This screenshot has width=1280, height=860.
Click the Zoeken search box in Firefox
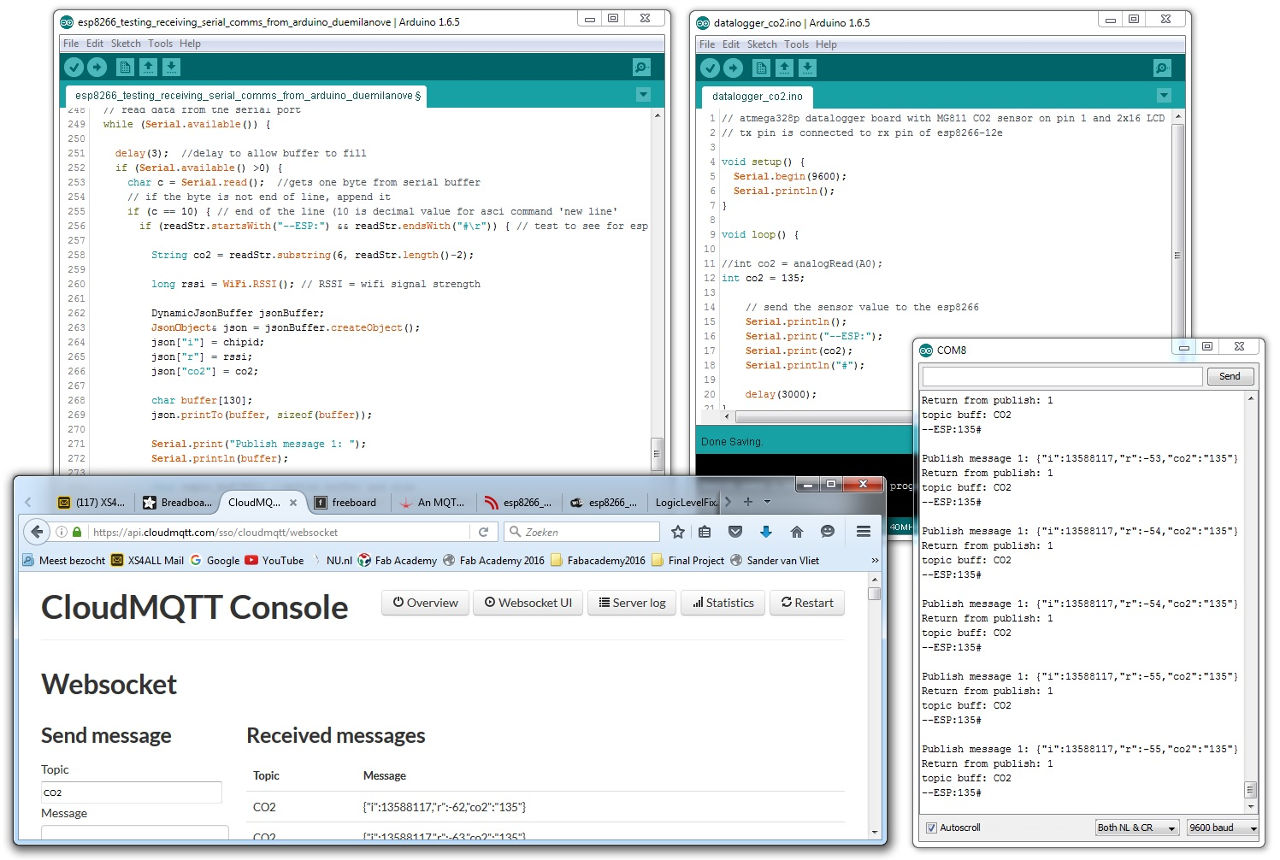point(581,532)
